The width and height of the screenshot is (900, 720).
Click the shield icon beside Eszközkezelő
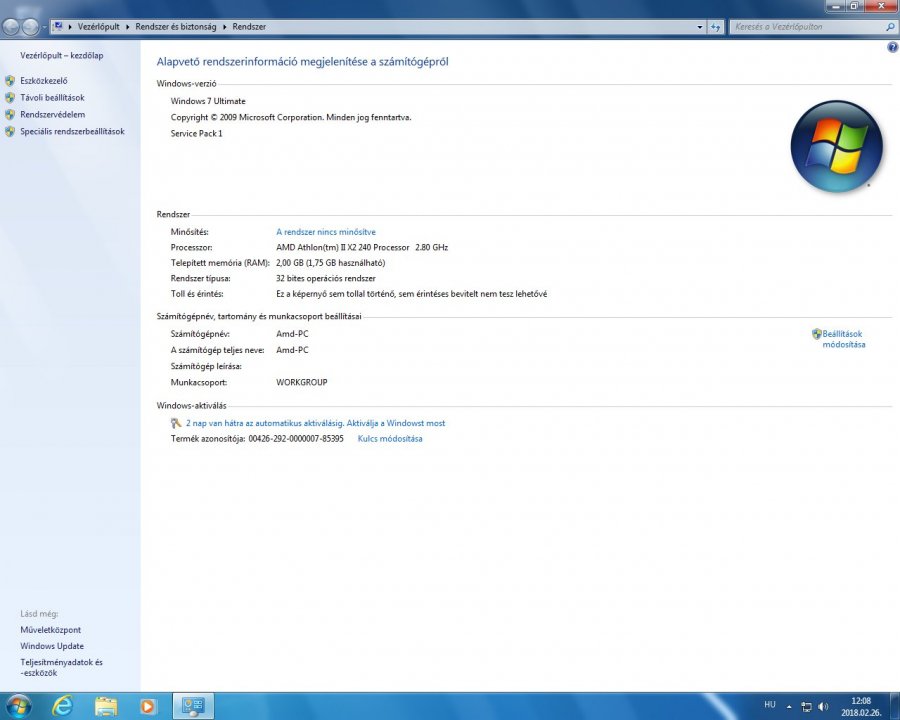tap(10, 81)
